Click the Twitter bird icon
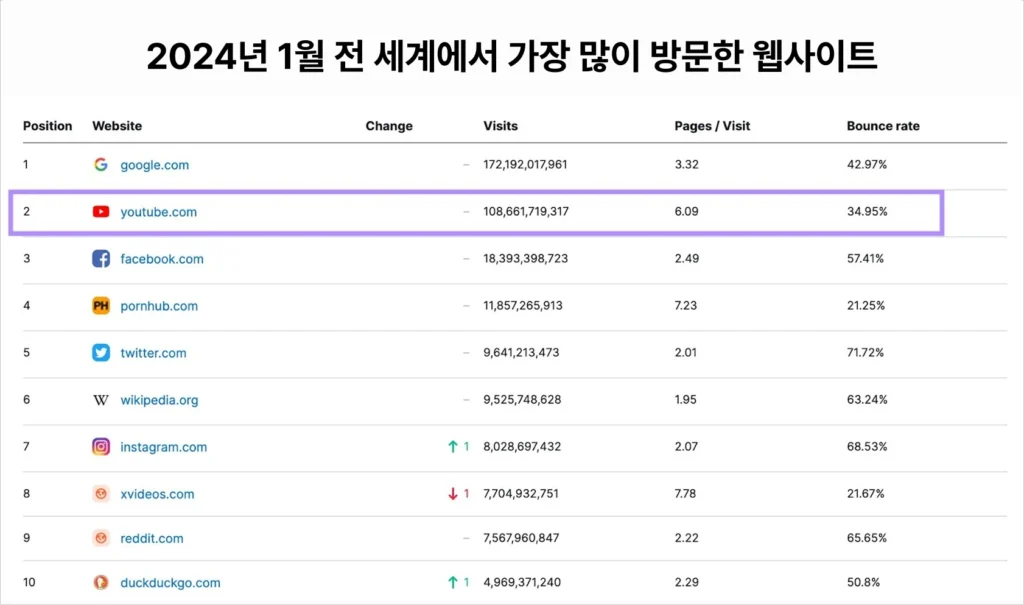 101,353
